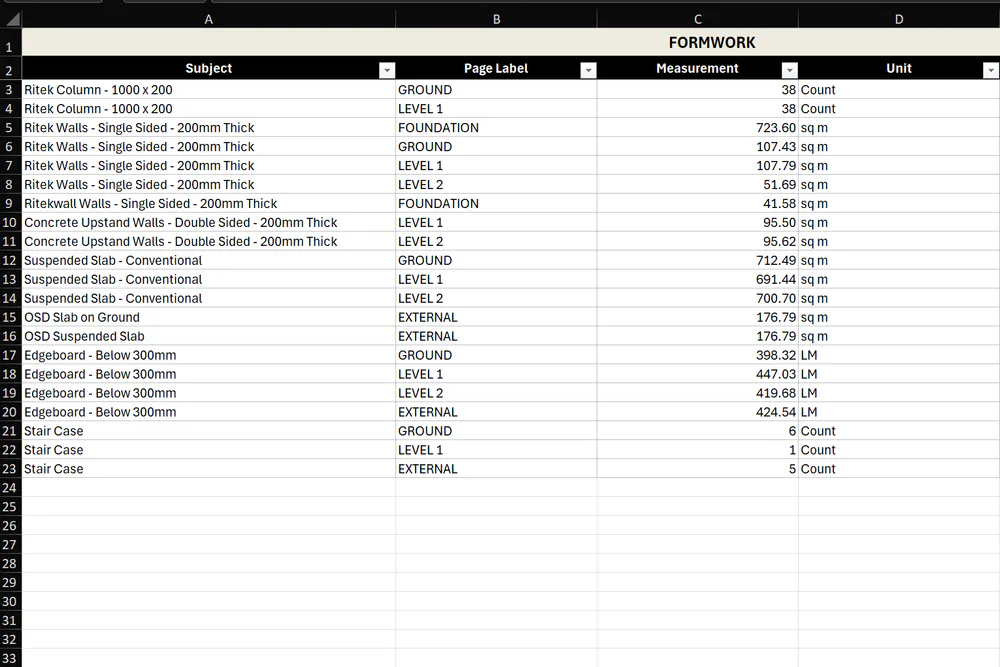Click the select-all corner triangle
The height and width of the screenshot is (667, 1000).
click(11, 19)
